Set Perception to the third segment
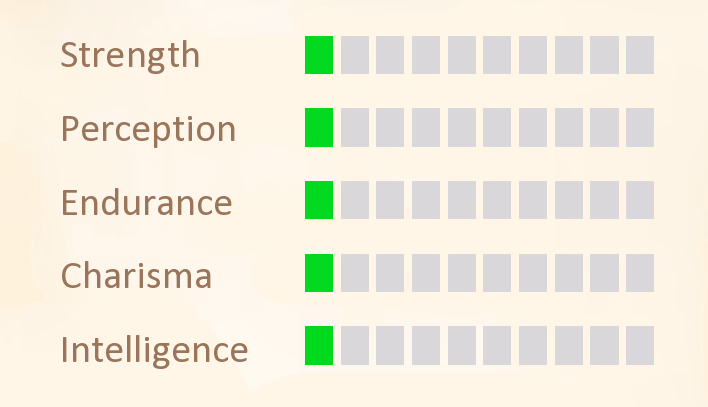The width and height of the screenshot is (708, 407). coord(390,127)
